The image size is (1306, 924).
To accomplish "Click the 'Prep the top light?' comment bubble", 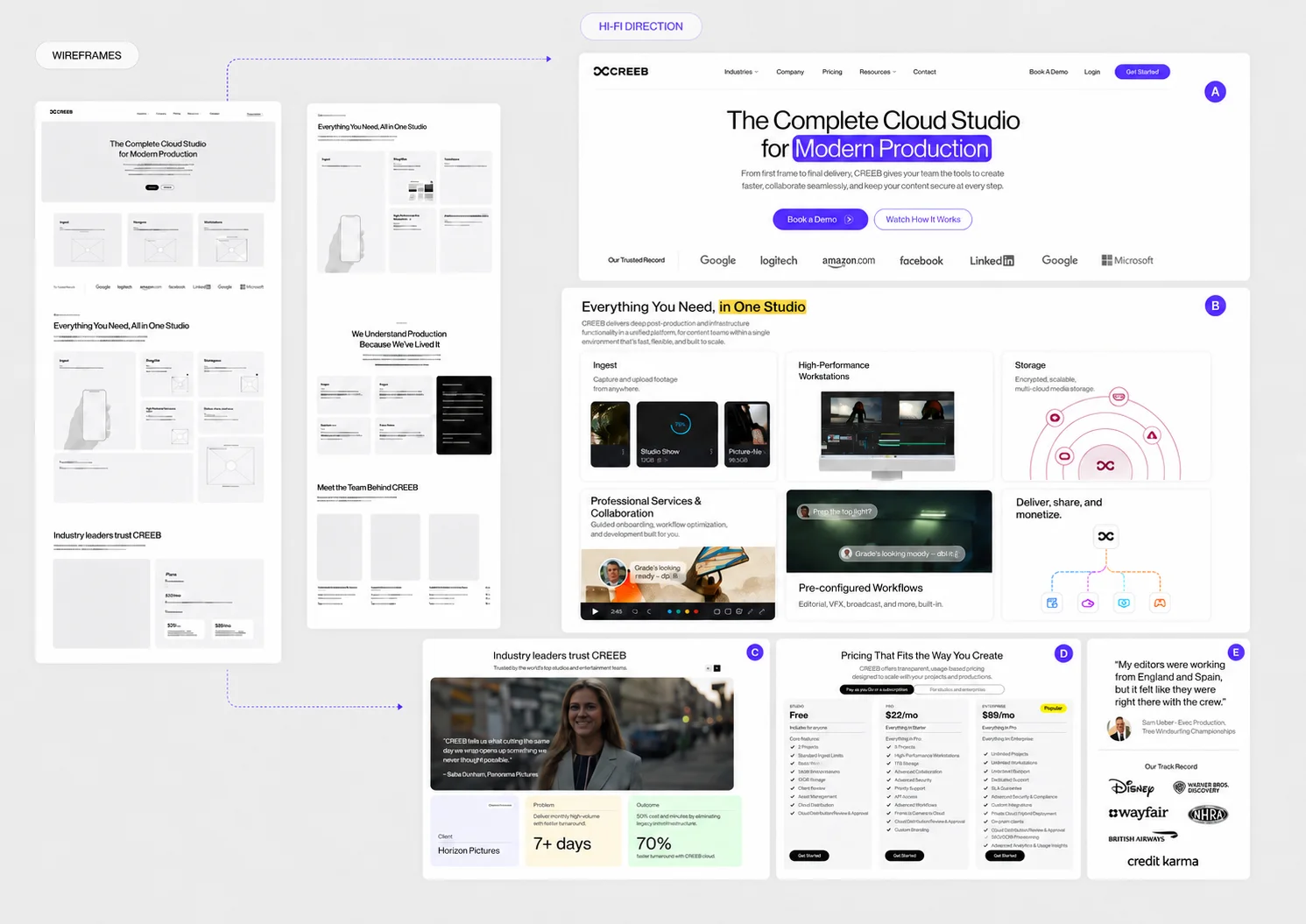I will (x=837, y=511).
